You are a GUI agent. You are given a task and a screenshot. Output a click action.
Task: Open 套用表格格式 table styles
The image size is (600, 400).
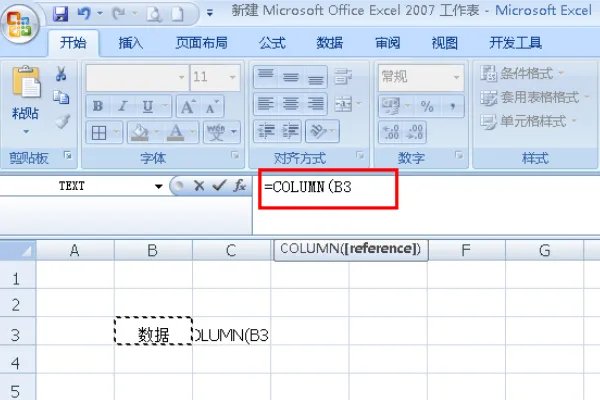tap(535, 97)
